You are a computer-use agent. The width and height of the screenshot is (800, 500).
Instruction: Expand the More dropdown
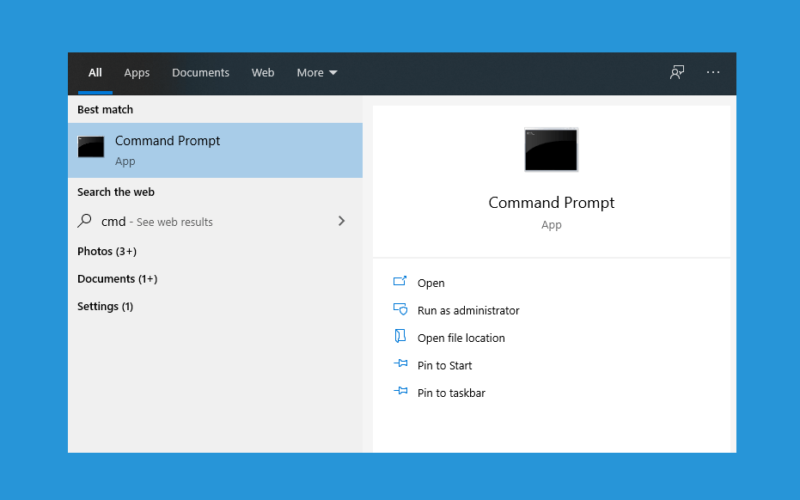pyautogui.click(x=317, y=72)
